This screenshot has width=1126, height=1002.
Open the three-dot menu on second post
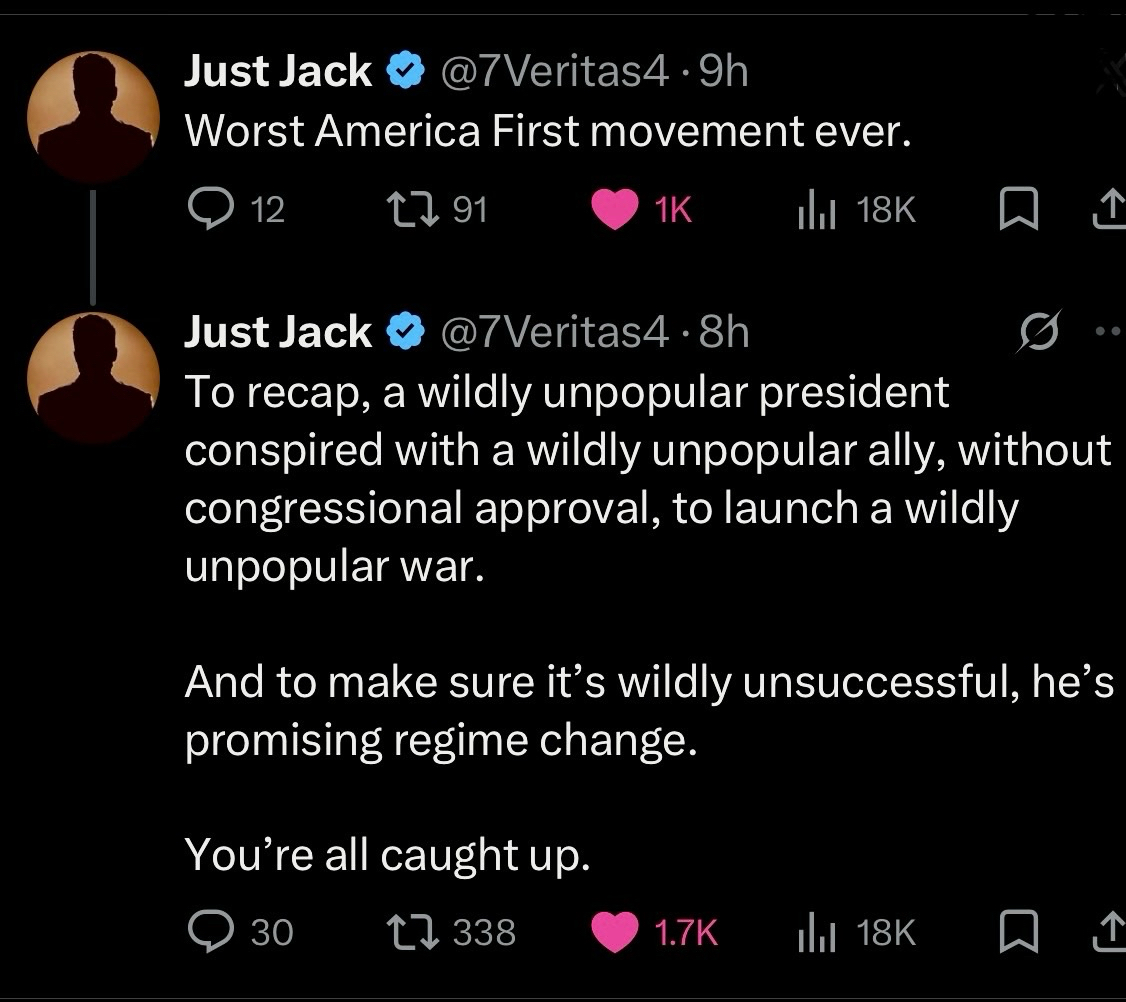[1110, 332]
